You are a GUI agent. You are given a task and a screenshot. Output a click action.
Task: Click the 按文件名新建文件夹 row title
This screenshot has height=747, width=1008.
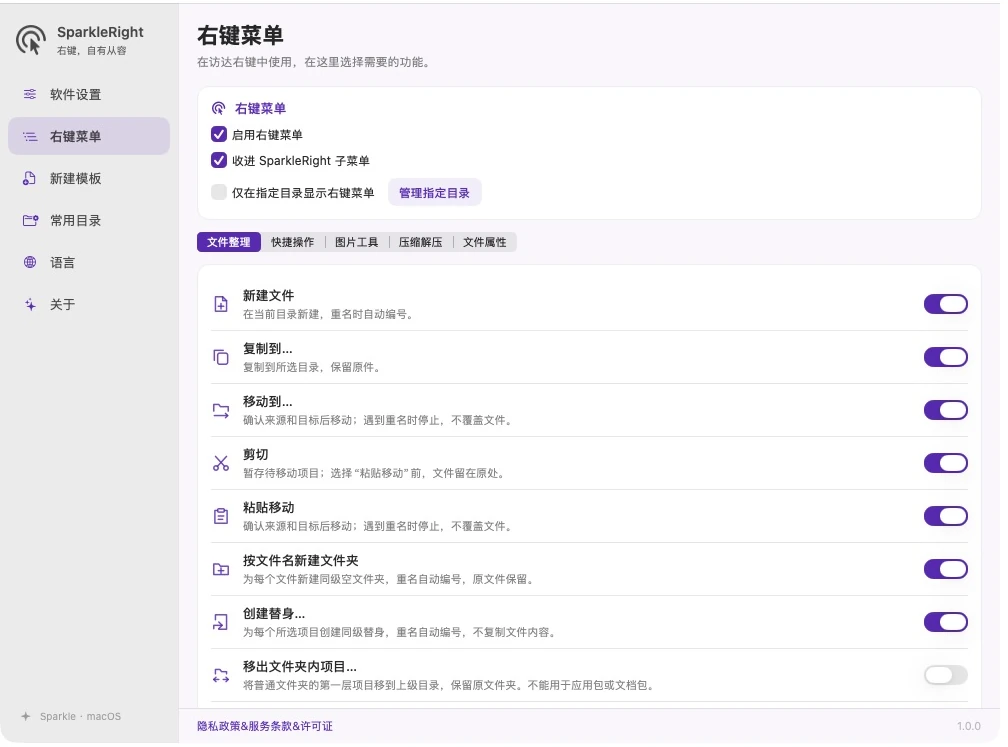[301, 561]
